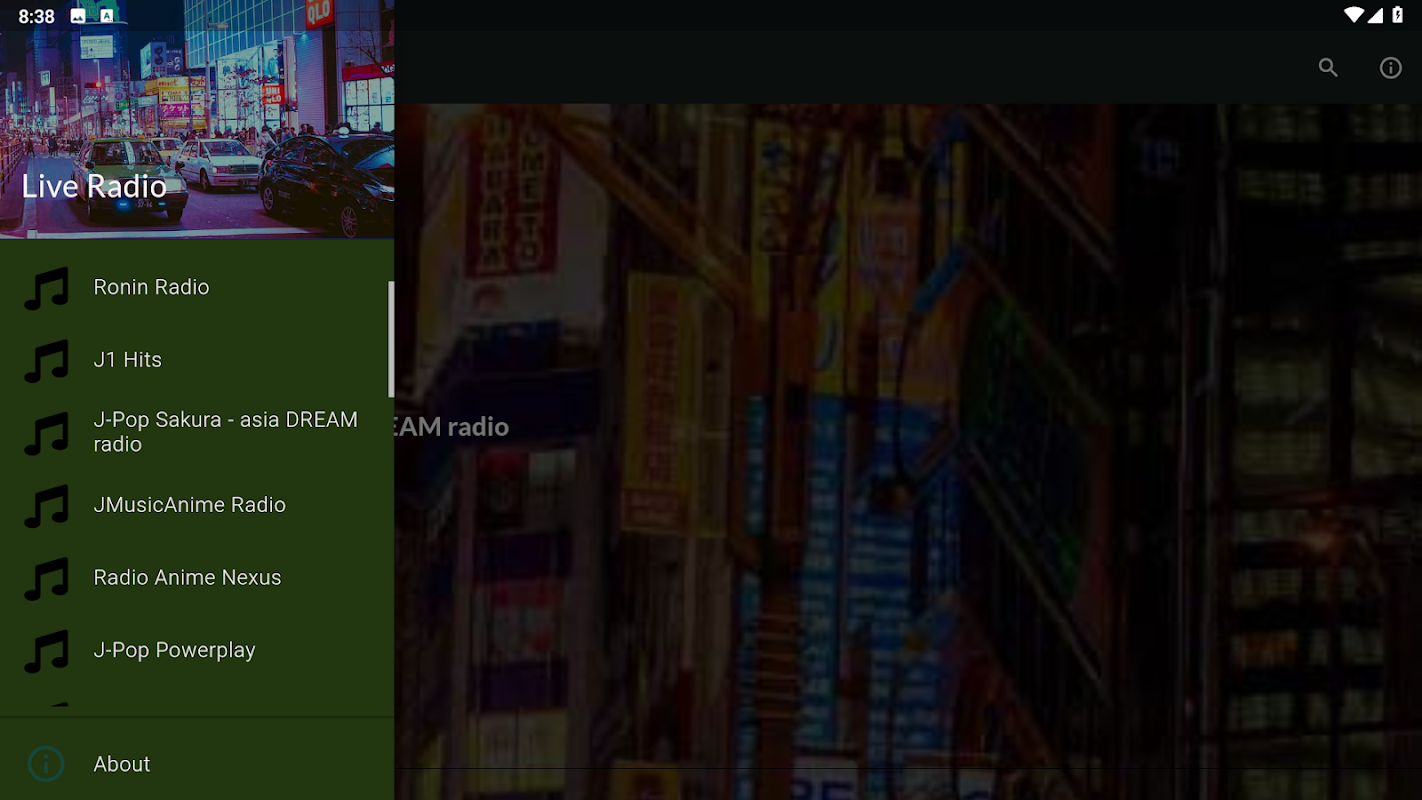The width and height of the screenshot is (1422, 800).
Task: Click the Wi-Fi status icon
Action: pyautogui.click(x=1353, y=15)
